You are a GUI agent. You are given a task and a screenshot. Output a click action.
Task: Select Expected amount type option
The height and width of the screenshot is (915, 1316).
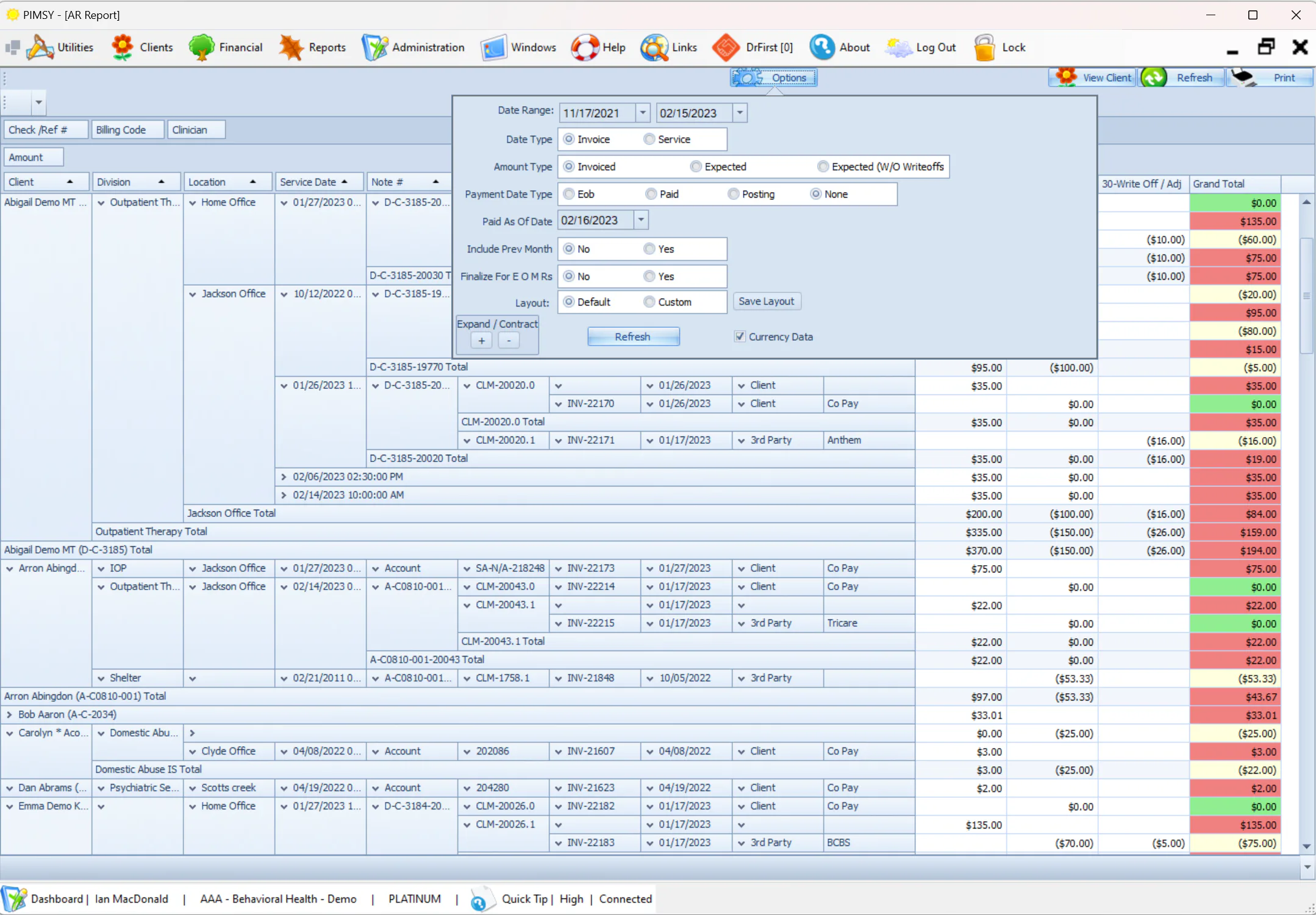[696, 166]
